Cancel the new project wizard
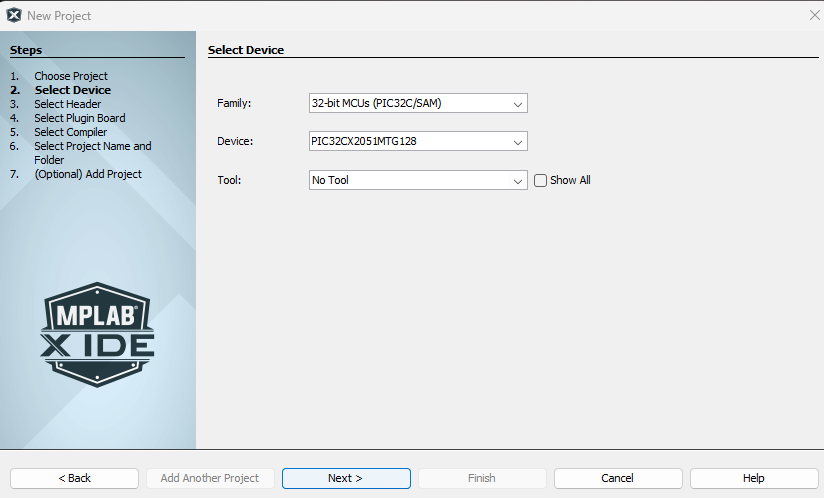Viewport: 824px width, 498px height. (x=618, y=478)
